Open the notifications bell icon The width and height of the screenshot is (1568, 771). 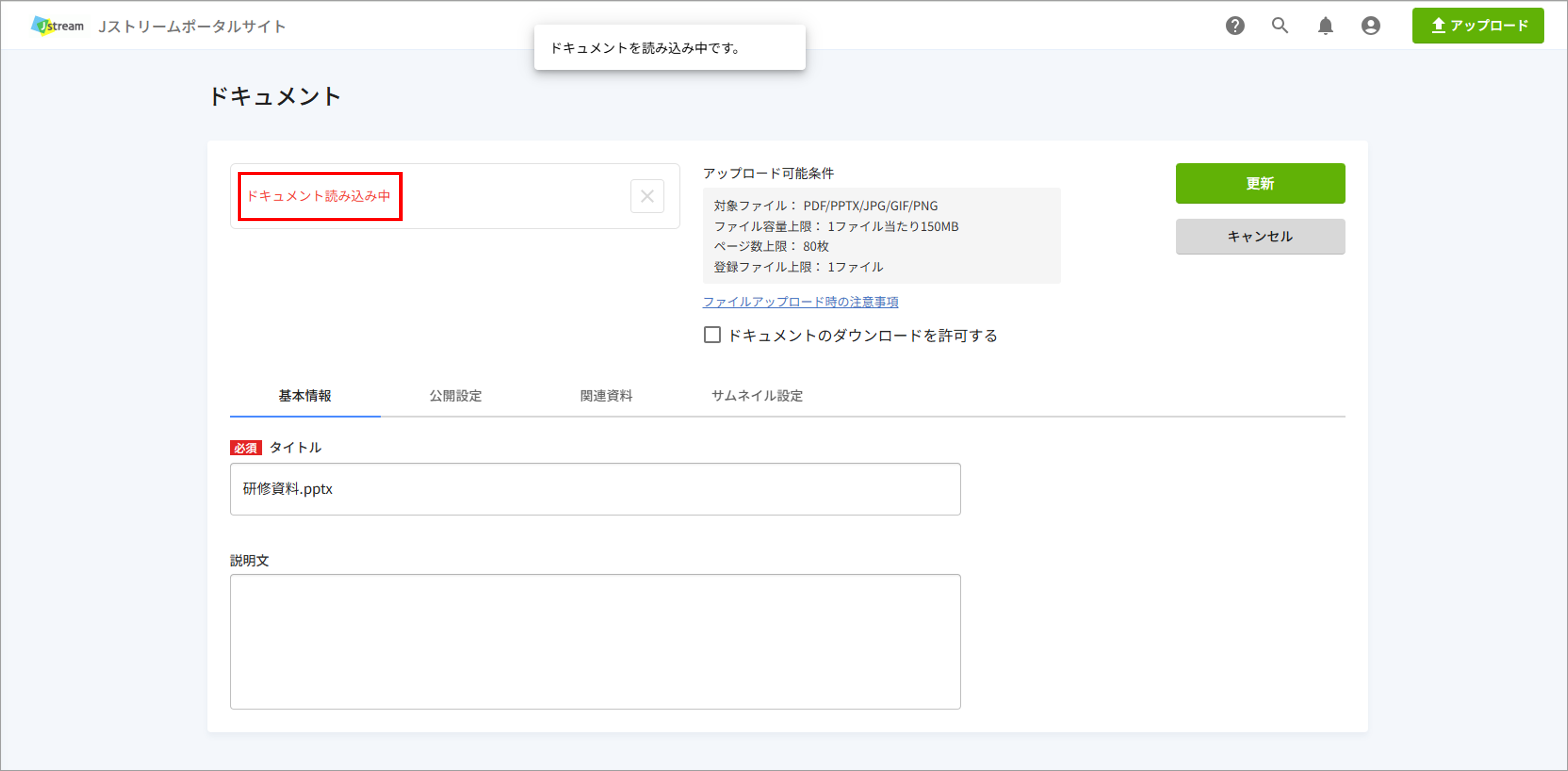pos(1325,25)
